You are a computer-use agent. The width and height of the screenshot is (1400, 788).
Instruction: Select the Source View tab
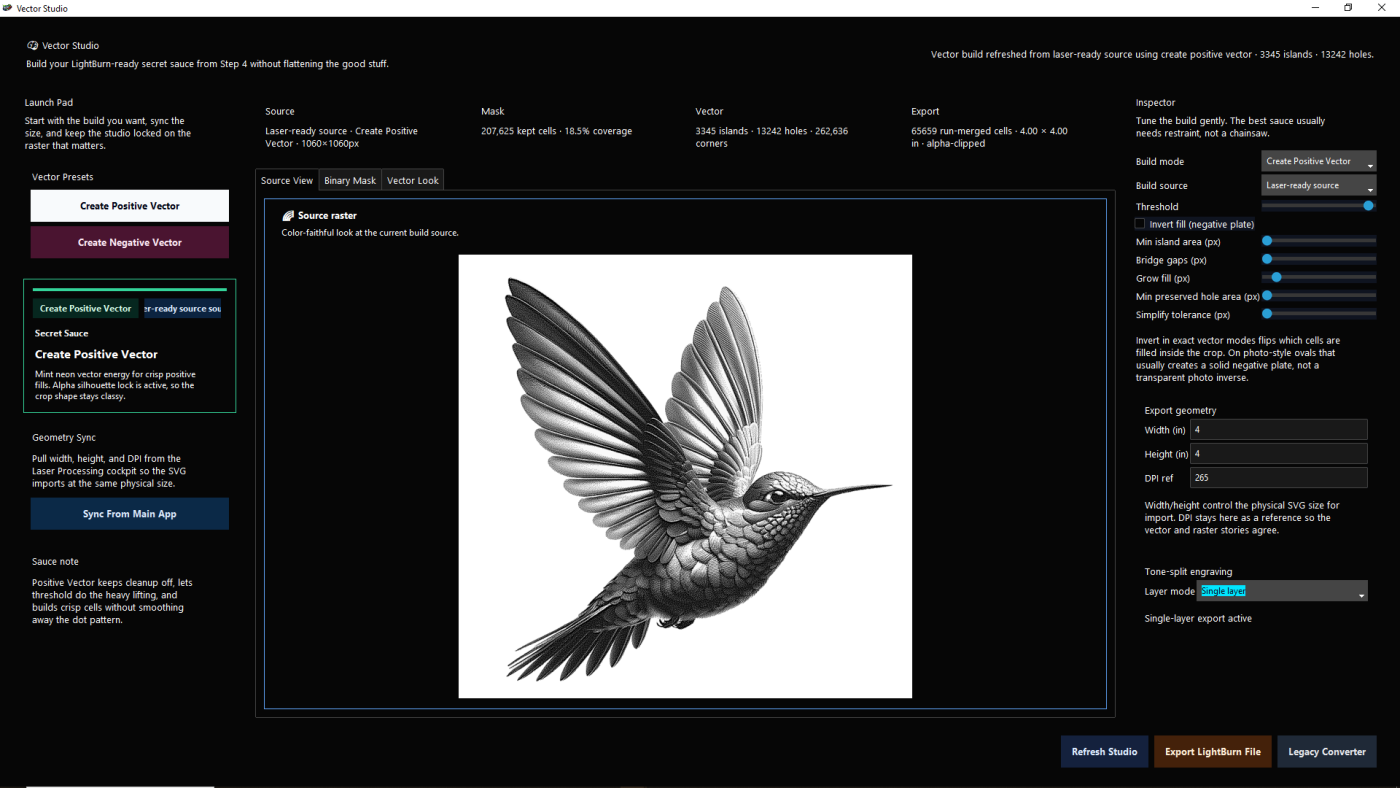[x=287, y=181]
